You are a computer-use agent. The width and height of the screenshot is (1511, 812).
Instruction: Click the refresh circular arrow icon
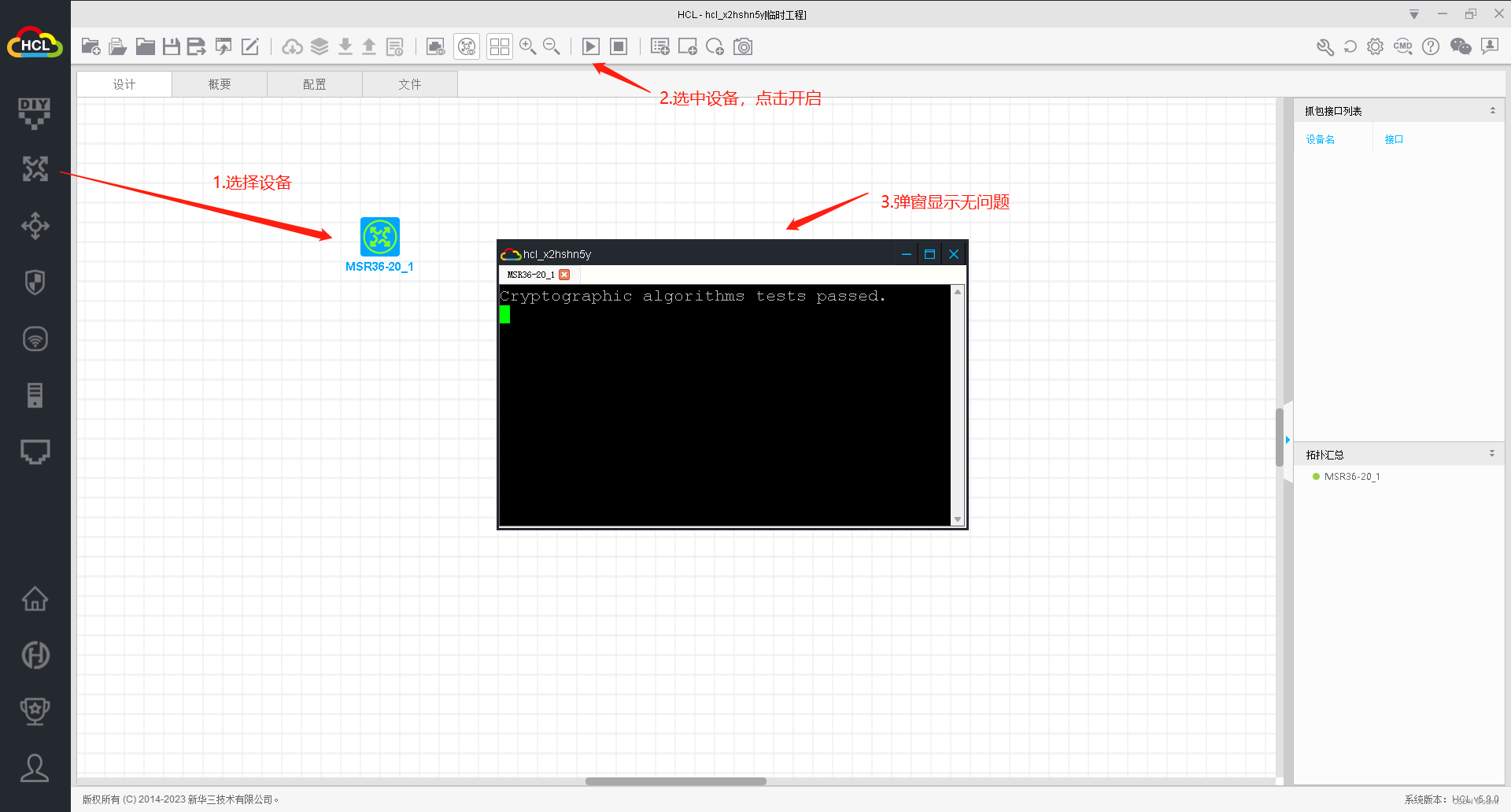coord(1350,47)
